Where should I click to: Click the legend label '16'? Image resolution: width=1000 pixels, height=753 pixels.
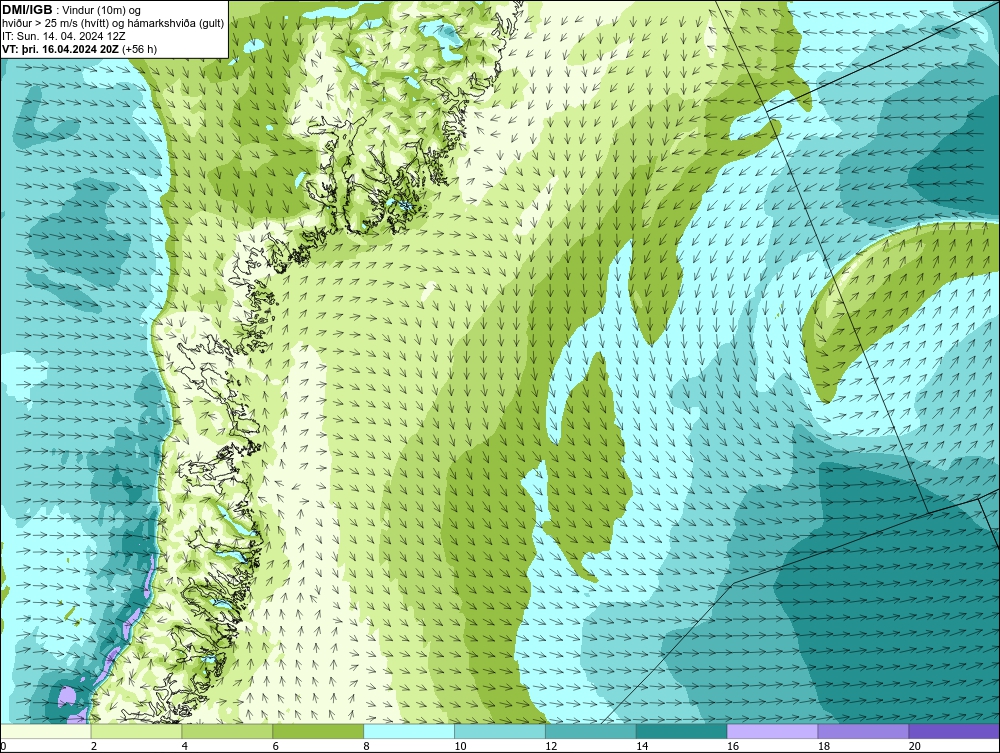(x=733, y=746)
